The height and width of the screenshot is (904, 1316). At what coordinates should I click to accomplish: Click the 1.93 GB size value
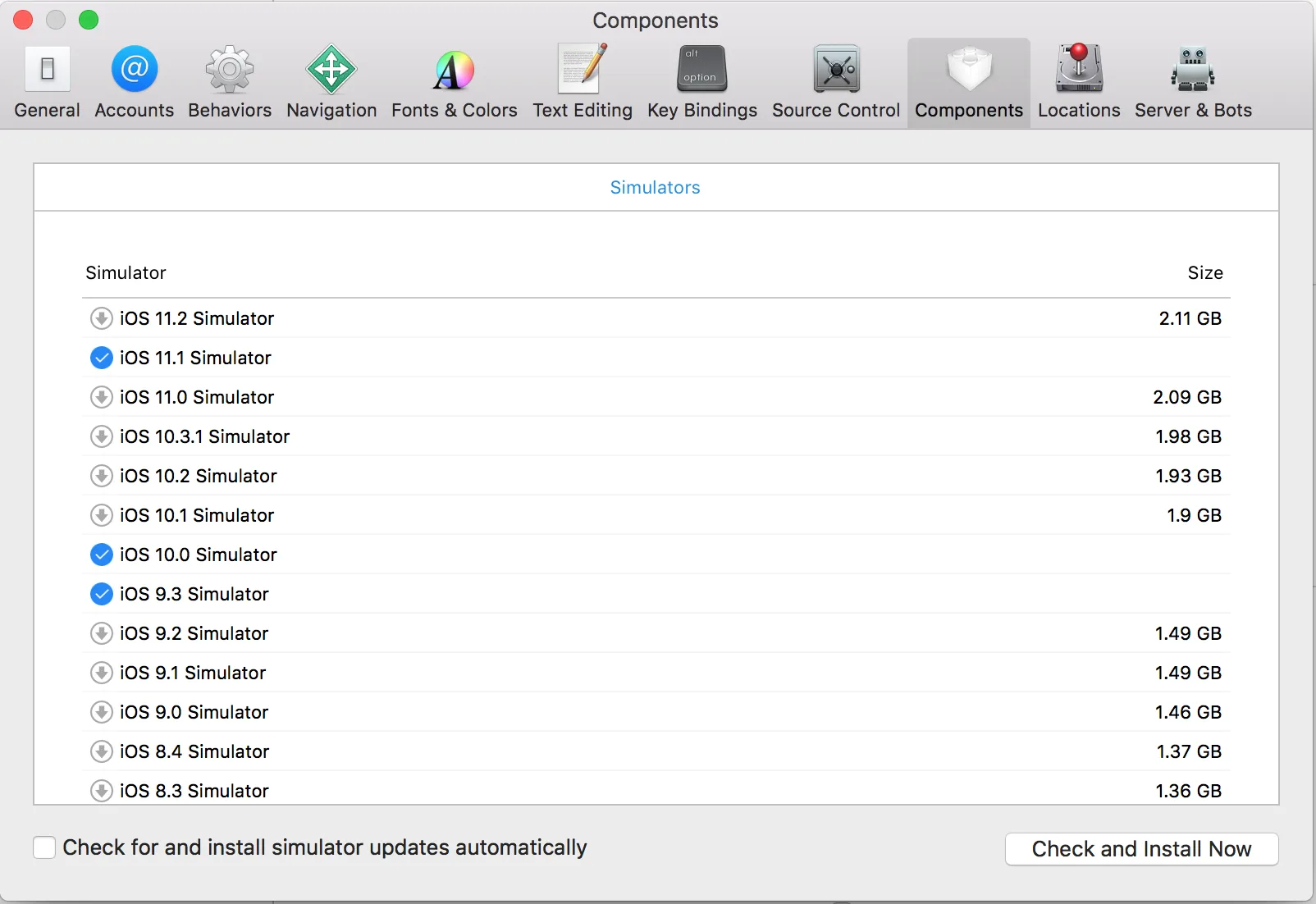pyautogui.click(x=1189, y=476)
